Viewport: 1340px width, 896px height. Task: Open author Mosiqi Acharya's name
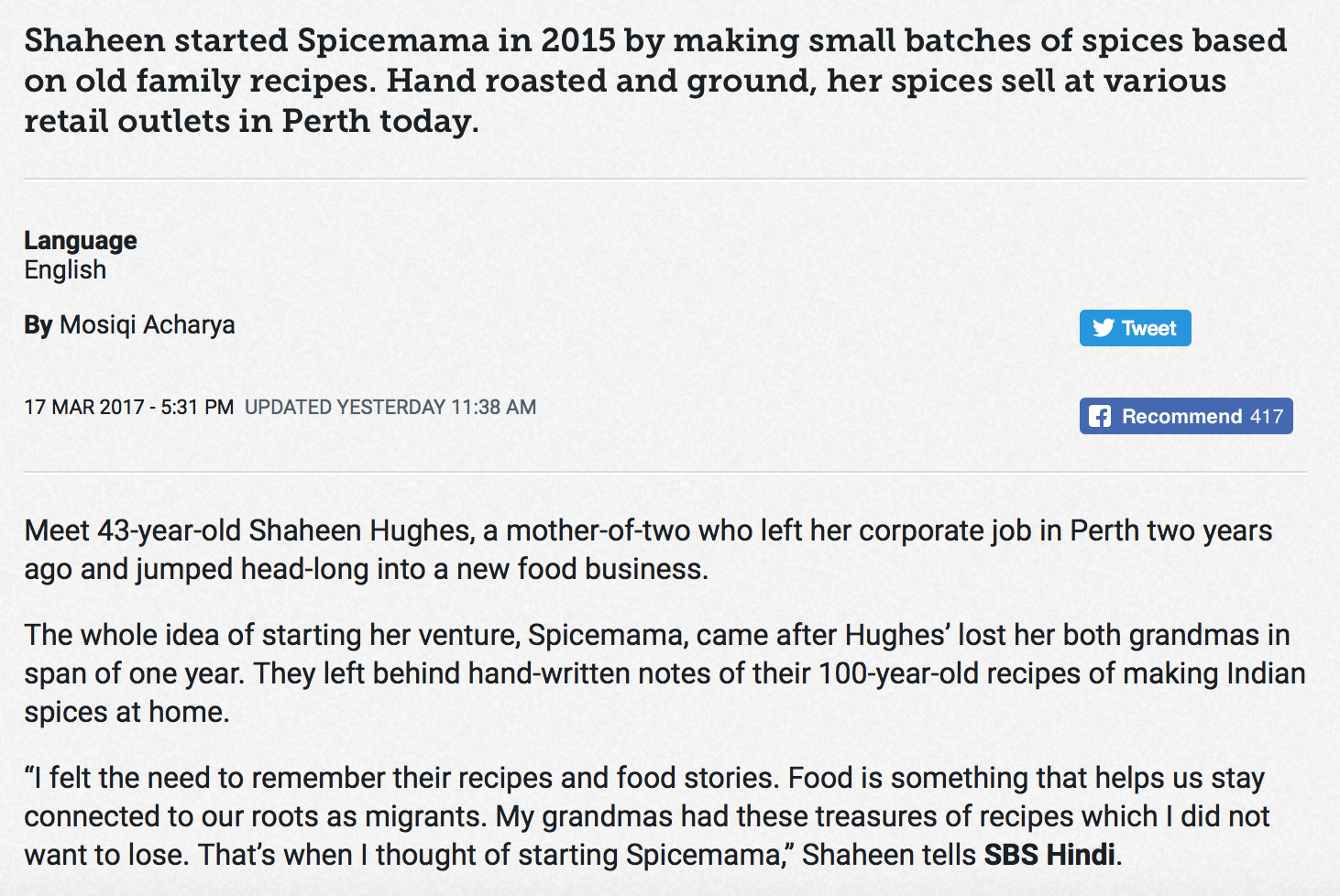pos(148,325)
